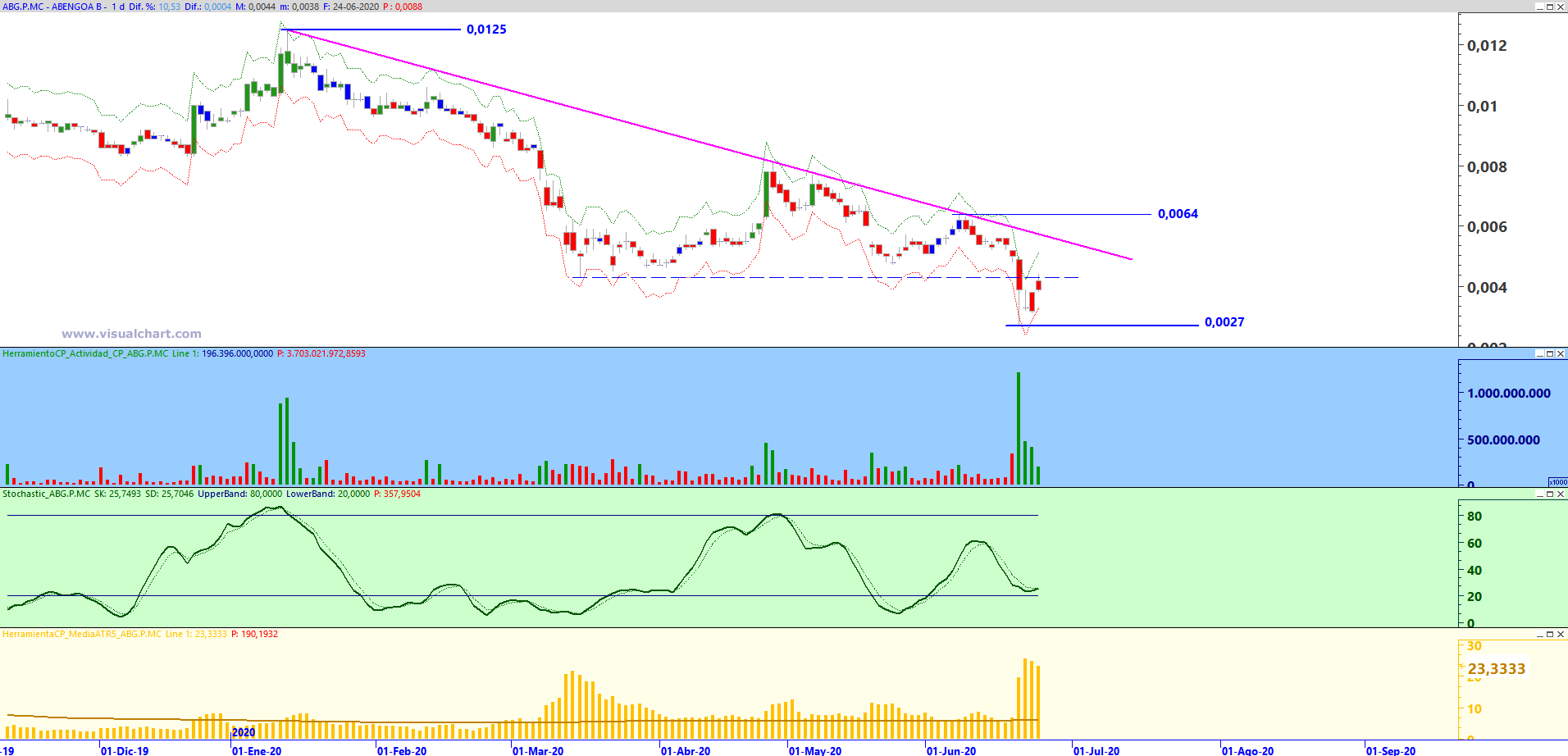Select the 0,0027 support price label

pyautogui.click(x=1224, y=322)
